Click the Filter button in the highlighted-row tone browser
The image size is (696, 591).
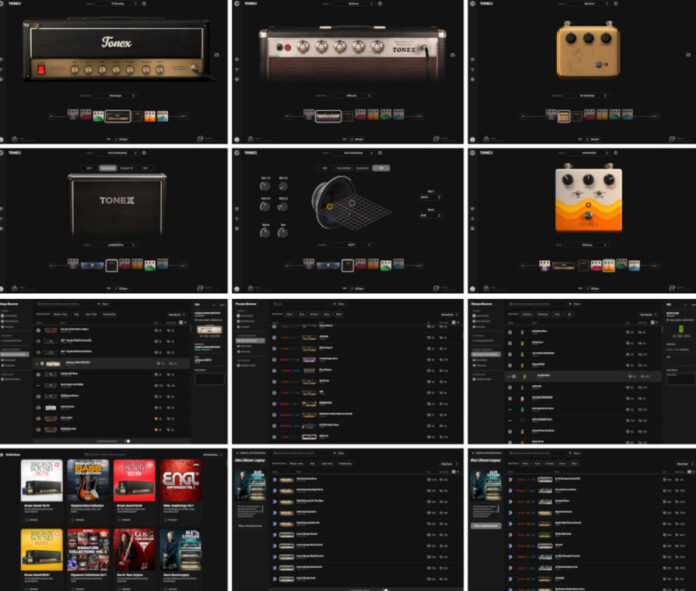pyautogui.click(x=103, y=304)
